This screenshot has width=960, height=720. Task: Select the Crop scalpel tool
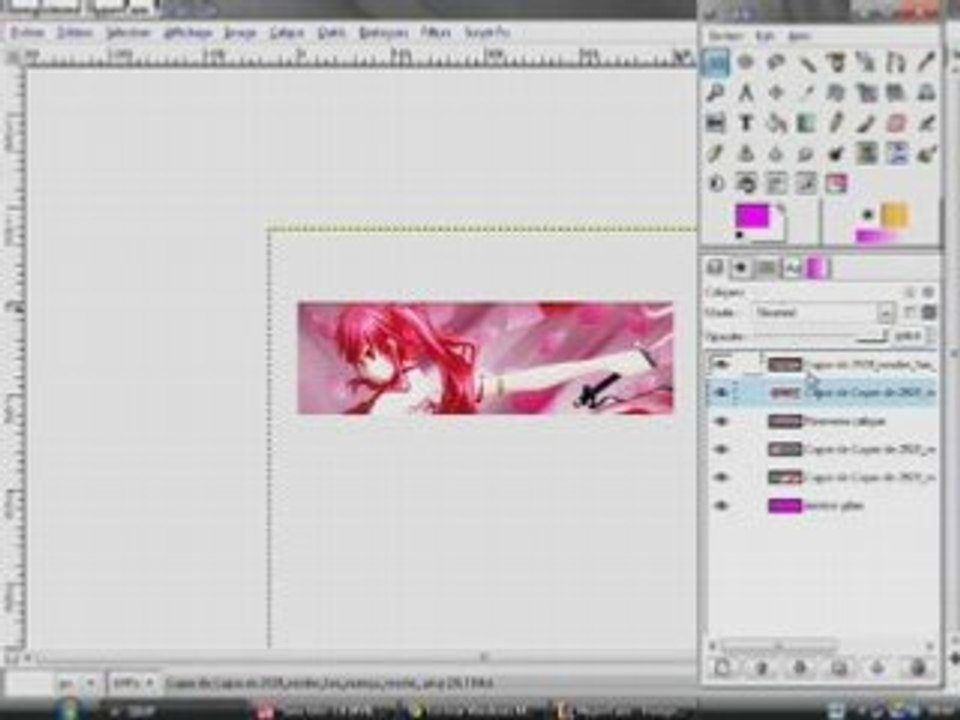pyautogui.click(x=806, y=92)
